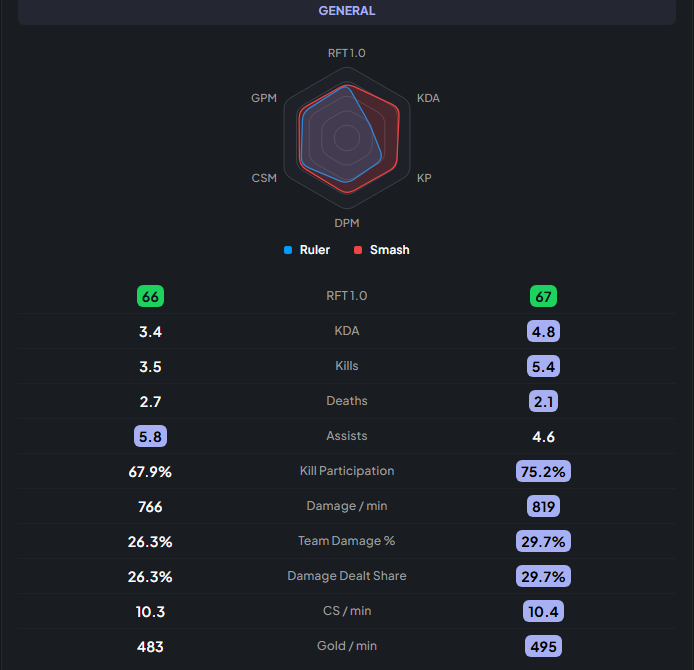Click the DPM radar axis label
The image size is (694, 670).
347,223
